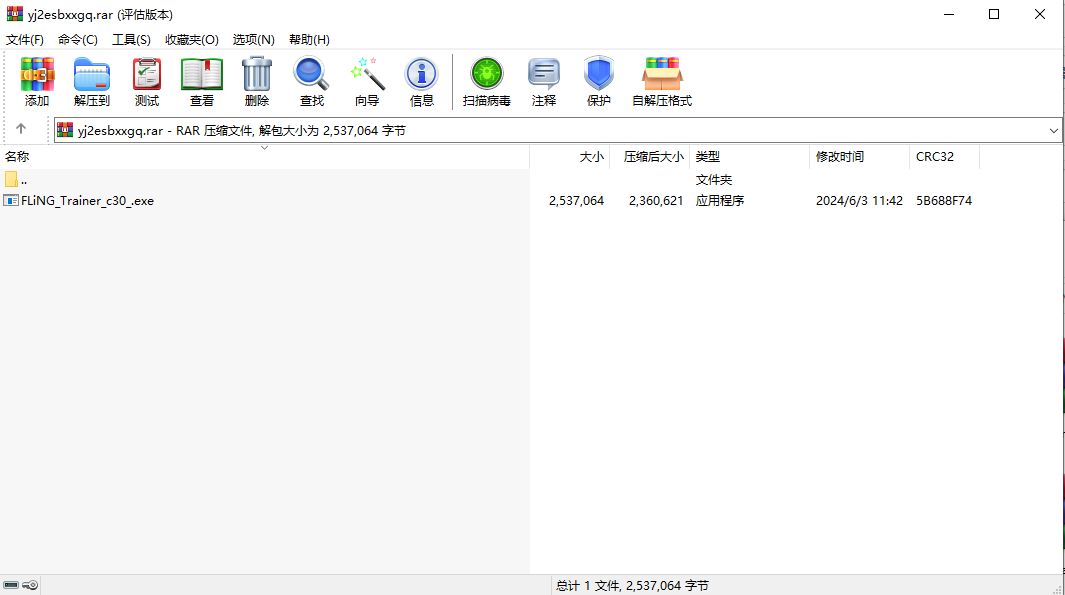Maximize the WinRAR window
1065x595 pixels.
[x=994, y=14]
